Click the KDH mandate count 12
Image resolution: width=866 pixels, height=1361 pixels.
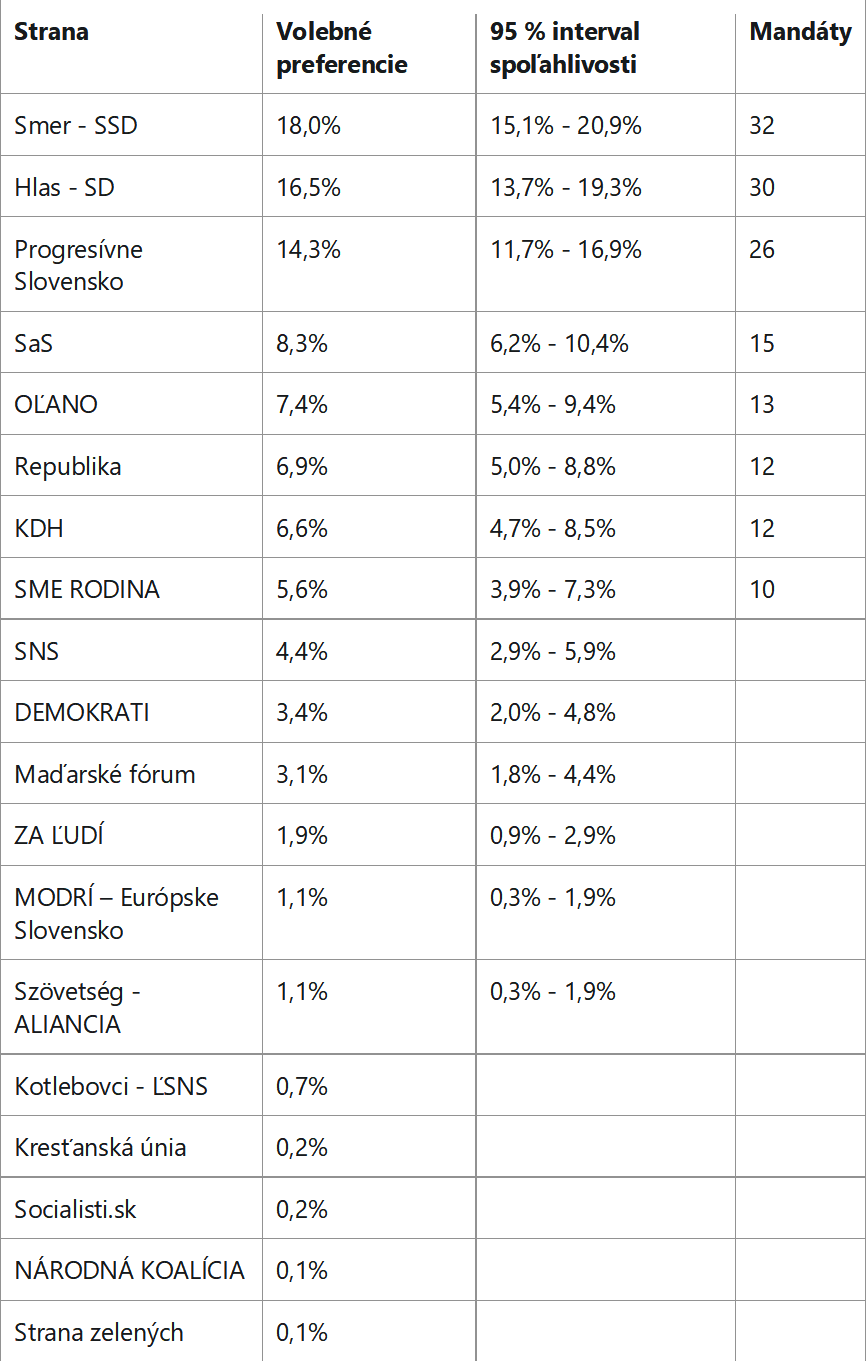click(x=762, y=528)
